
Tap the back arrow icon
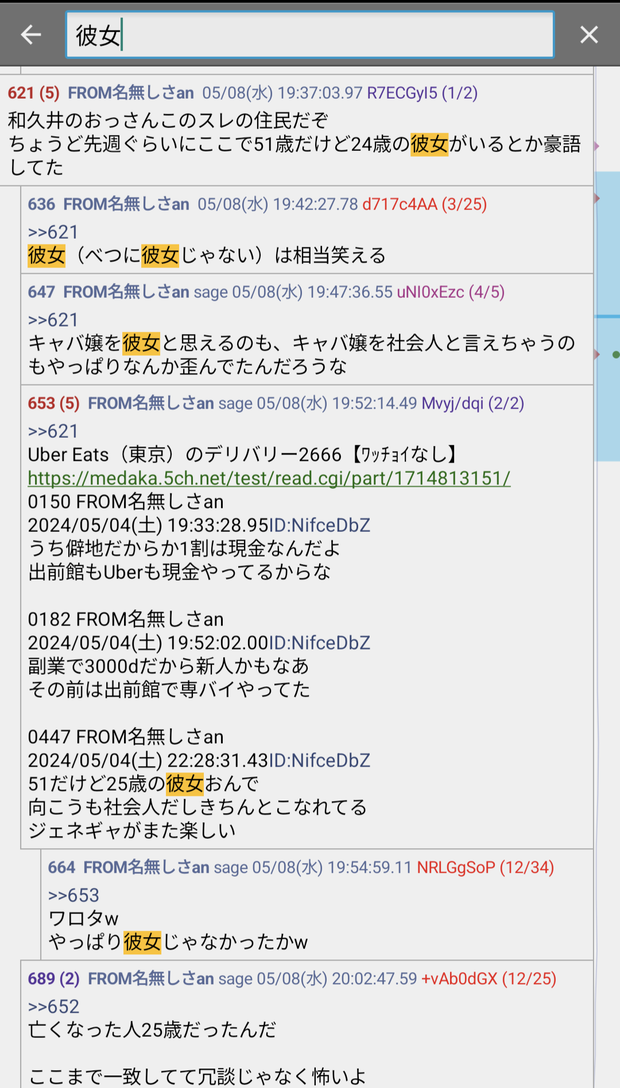coord(31,35)
